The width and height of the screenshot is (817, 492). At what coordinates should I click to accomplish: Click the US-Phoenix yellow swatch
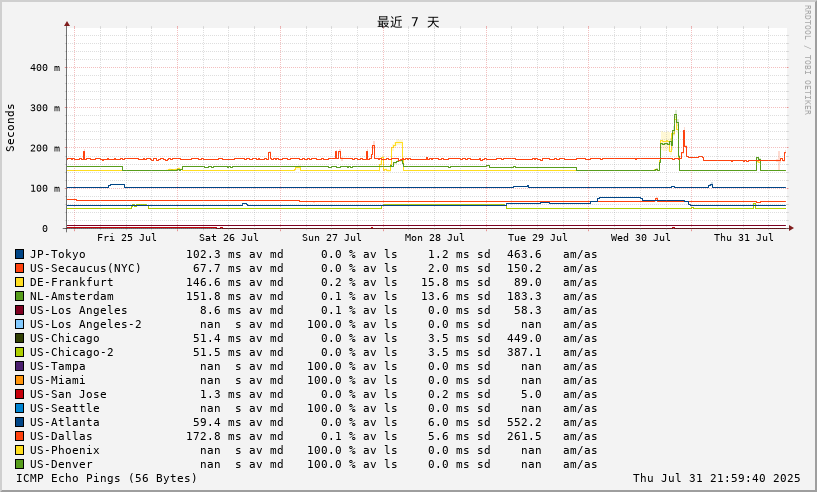pyautogui.click(x=19, y=450)
